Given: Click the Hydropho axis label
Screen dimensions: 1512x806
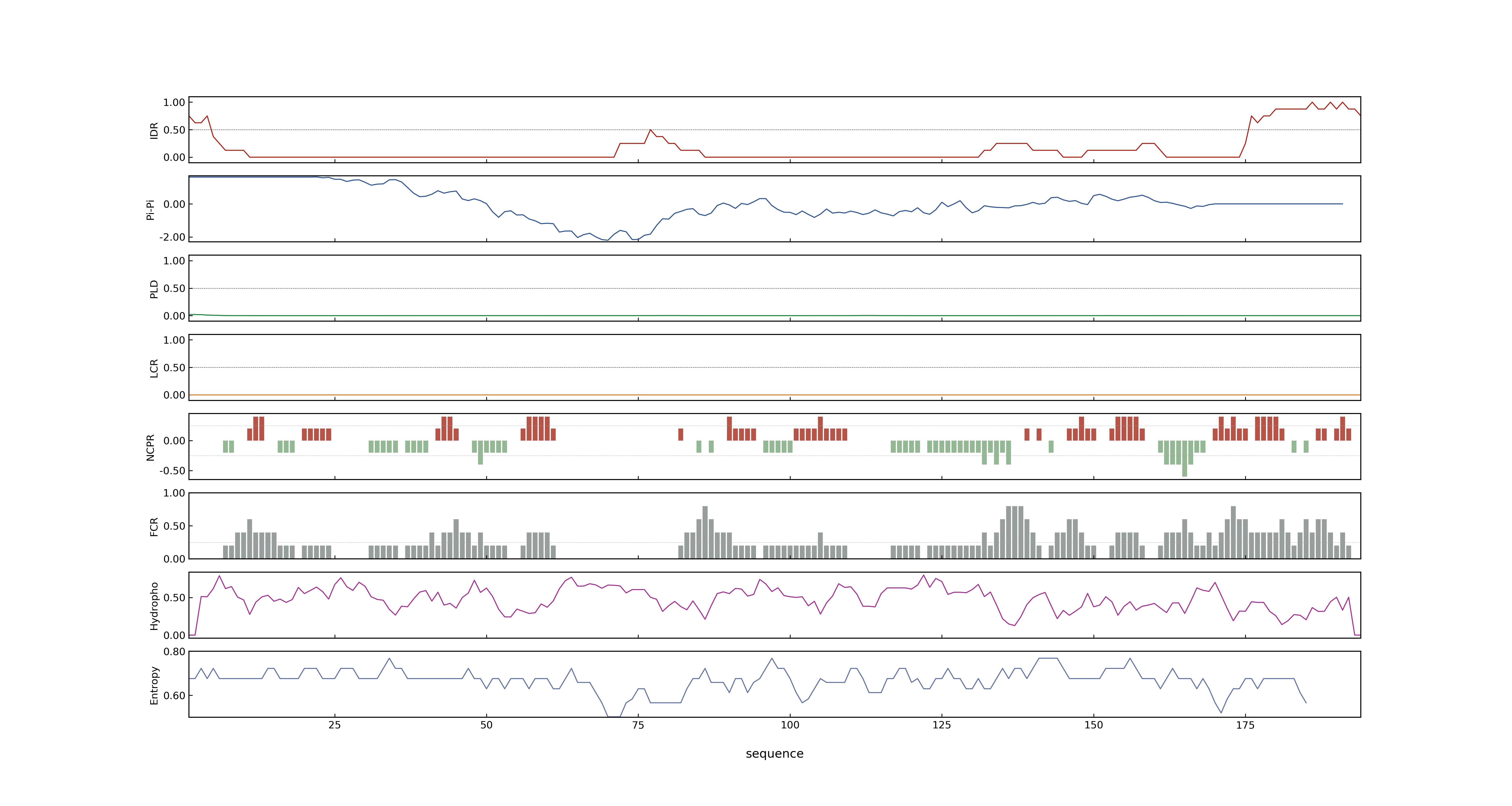Looking at the screenshot, I should tap(154, 606).
